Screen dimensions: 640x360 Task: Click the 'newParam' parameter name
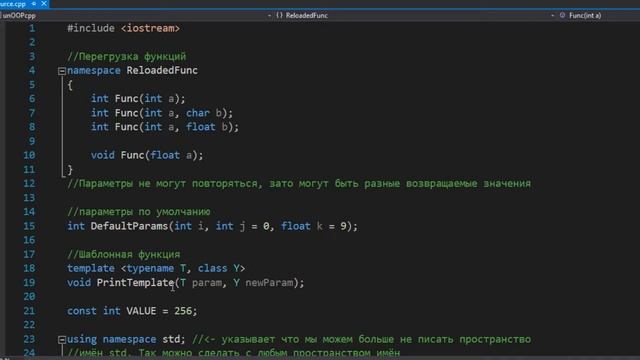269,282
